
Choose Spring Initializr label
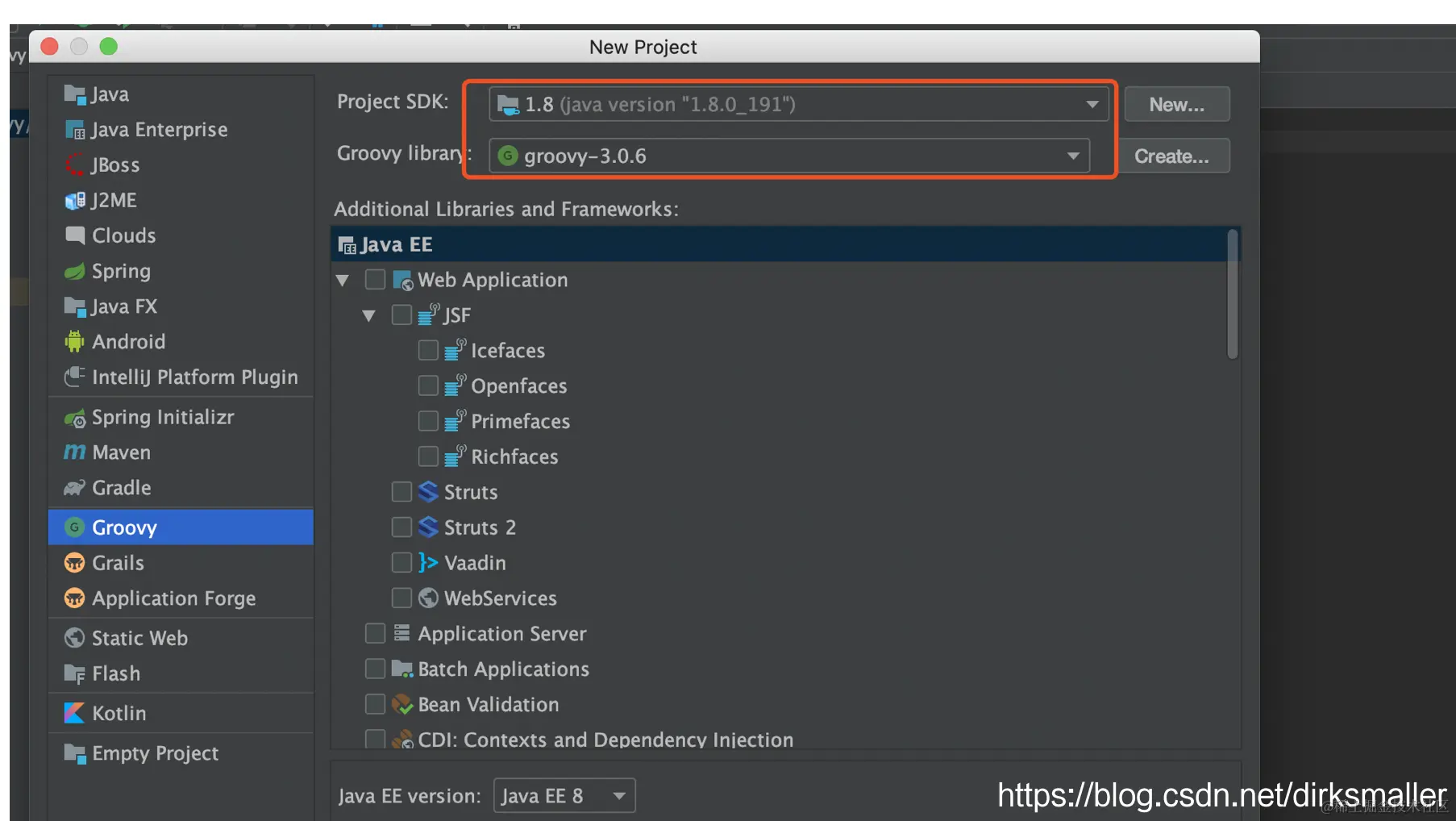[163, 417]
